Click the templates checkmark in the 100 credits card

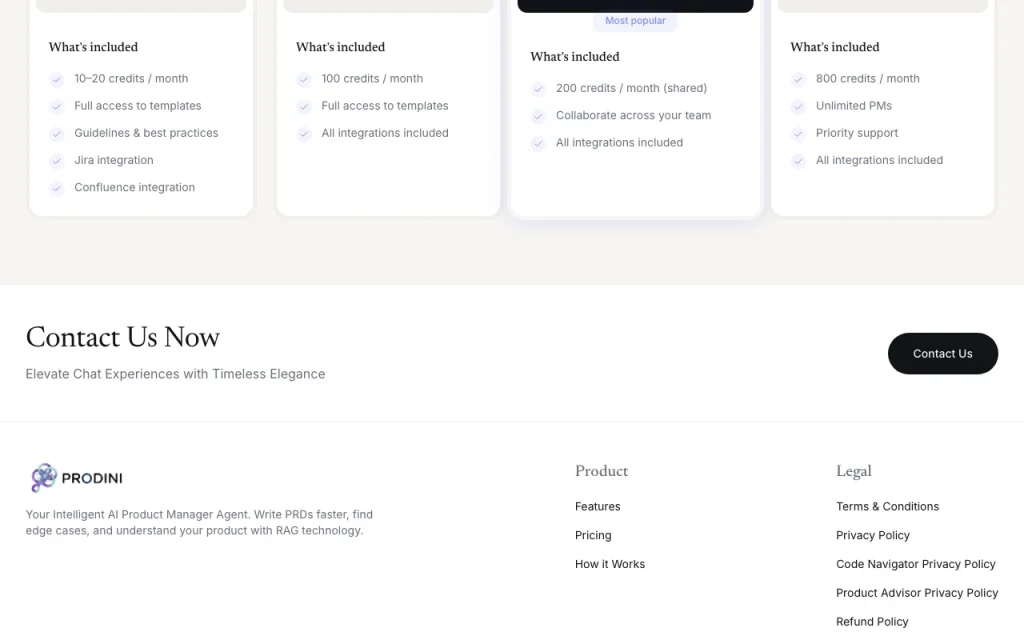[304, 106]
